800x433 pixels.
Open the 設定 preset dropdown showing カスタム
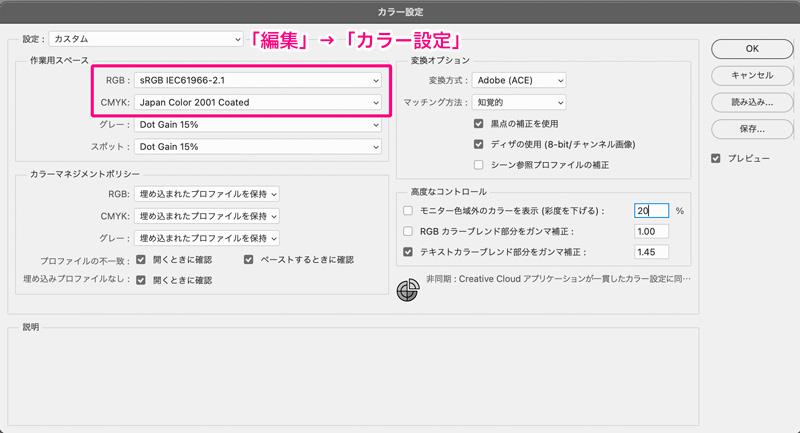pos(146,40)
